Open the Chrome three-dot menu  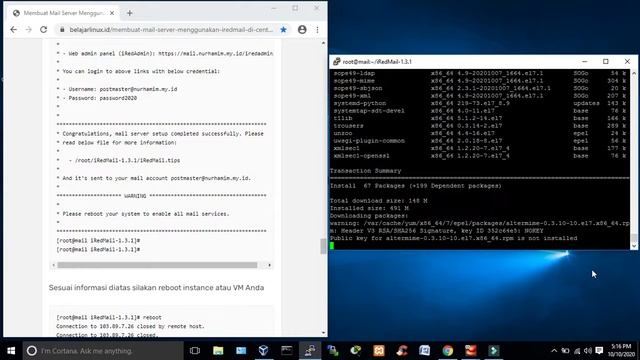point(317,29)
